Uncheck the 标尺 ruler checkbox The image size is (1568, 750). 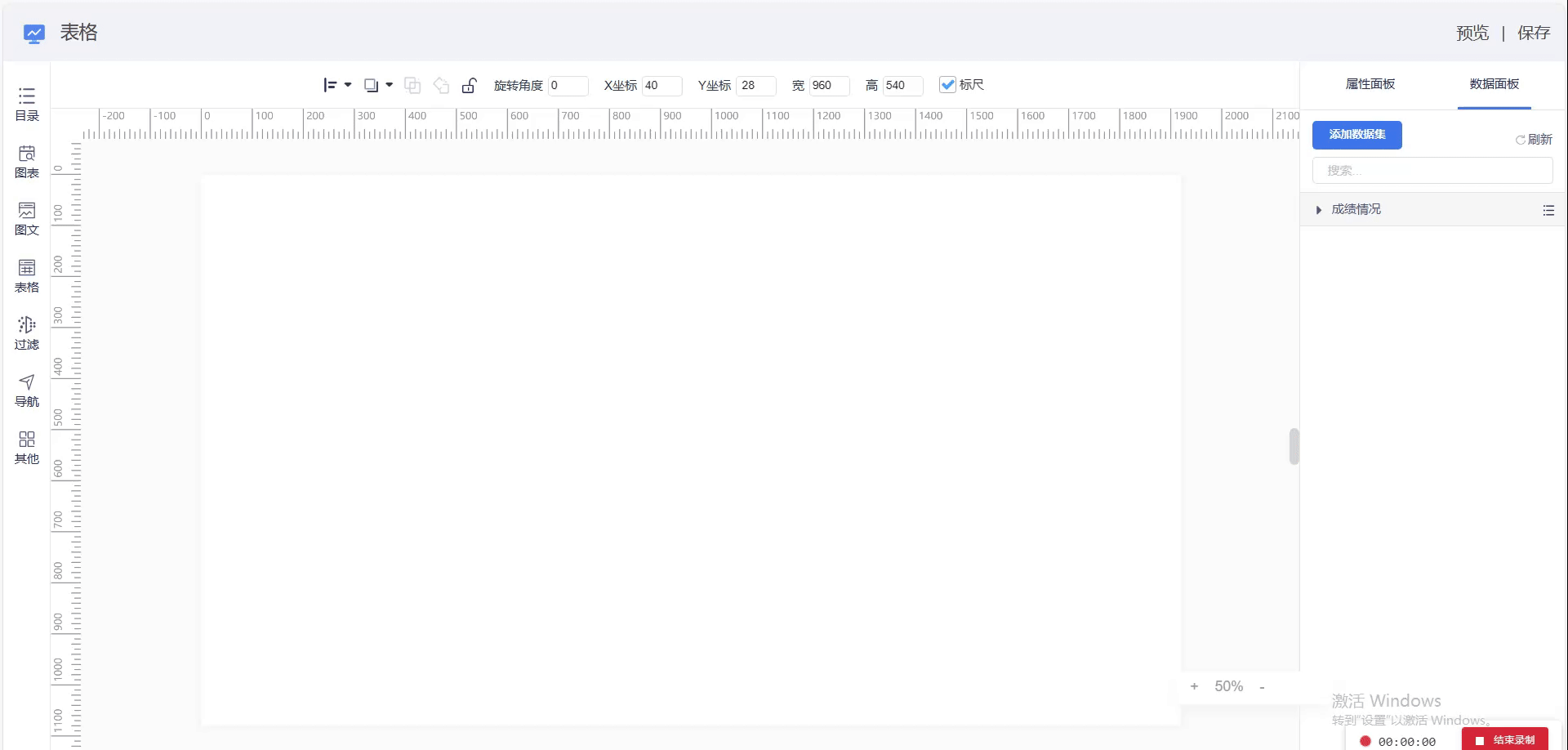coord(947,84)
